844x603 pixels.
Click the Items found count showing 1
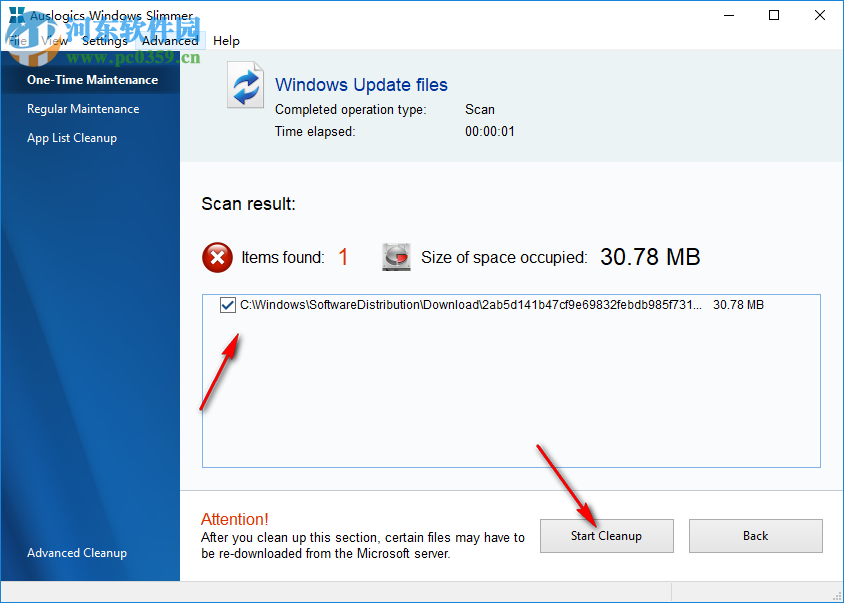[x=343, y=257]
